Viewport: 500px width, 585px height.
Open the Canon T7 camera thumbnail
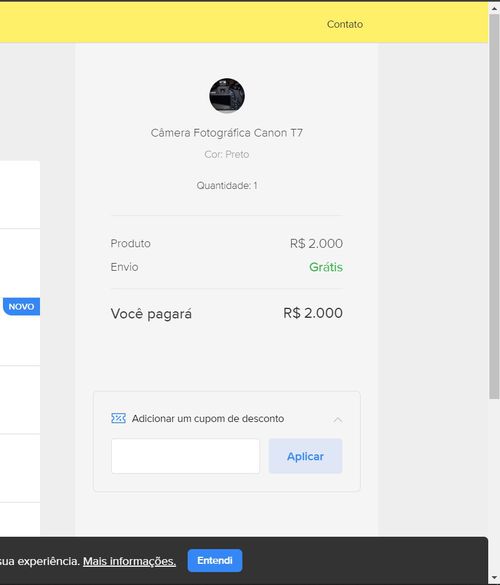point(227,96)
